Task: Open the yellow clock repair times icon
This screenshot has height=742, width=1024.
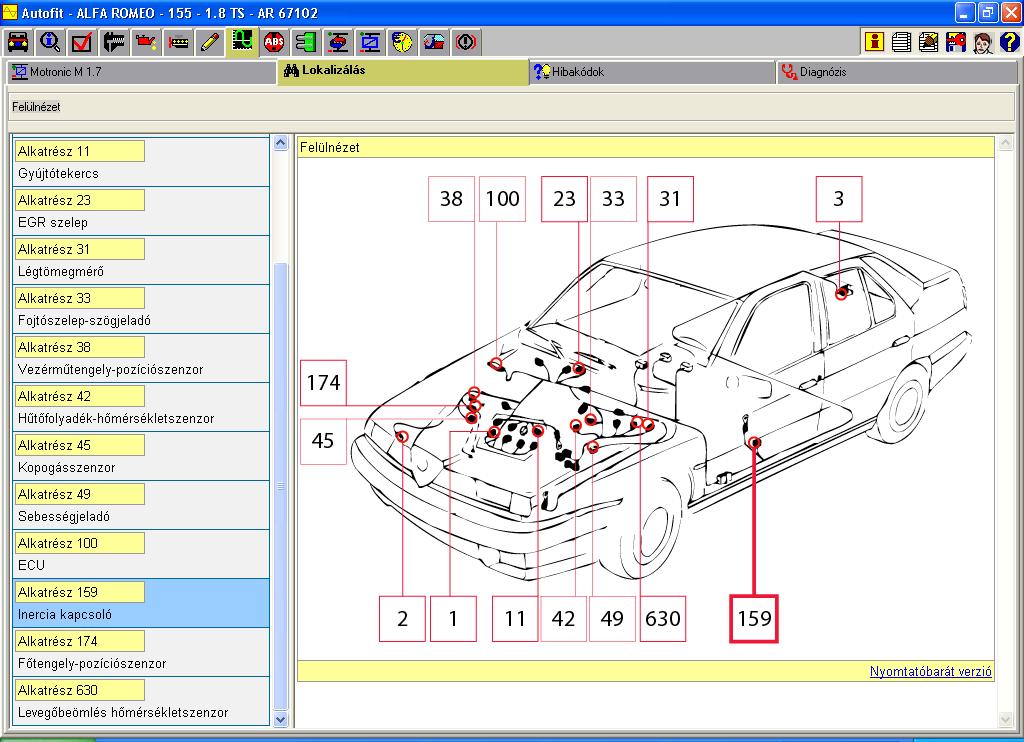Action: point(402,42)
